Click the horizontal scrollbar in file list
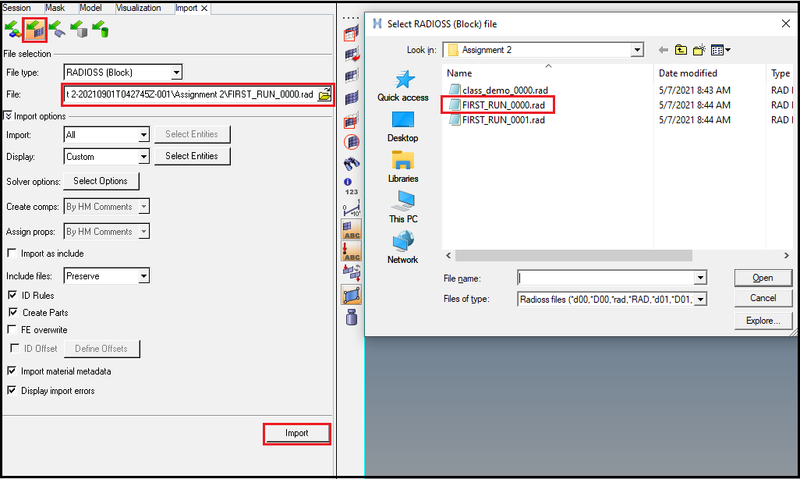 (573, 255)
